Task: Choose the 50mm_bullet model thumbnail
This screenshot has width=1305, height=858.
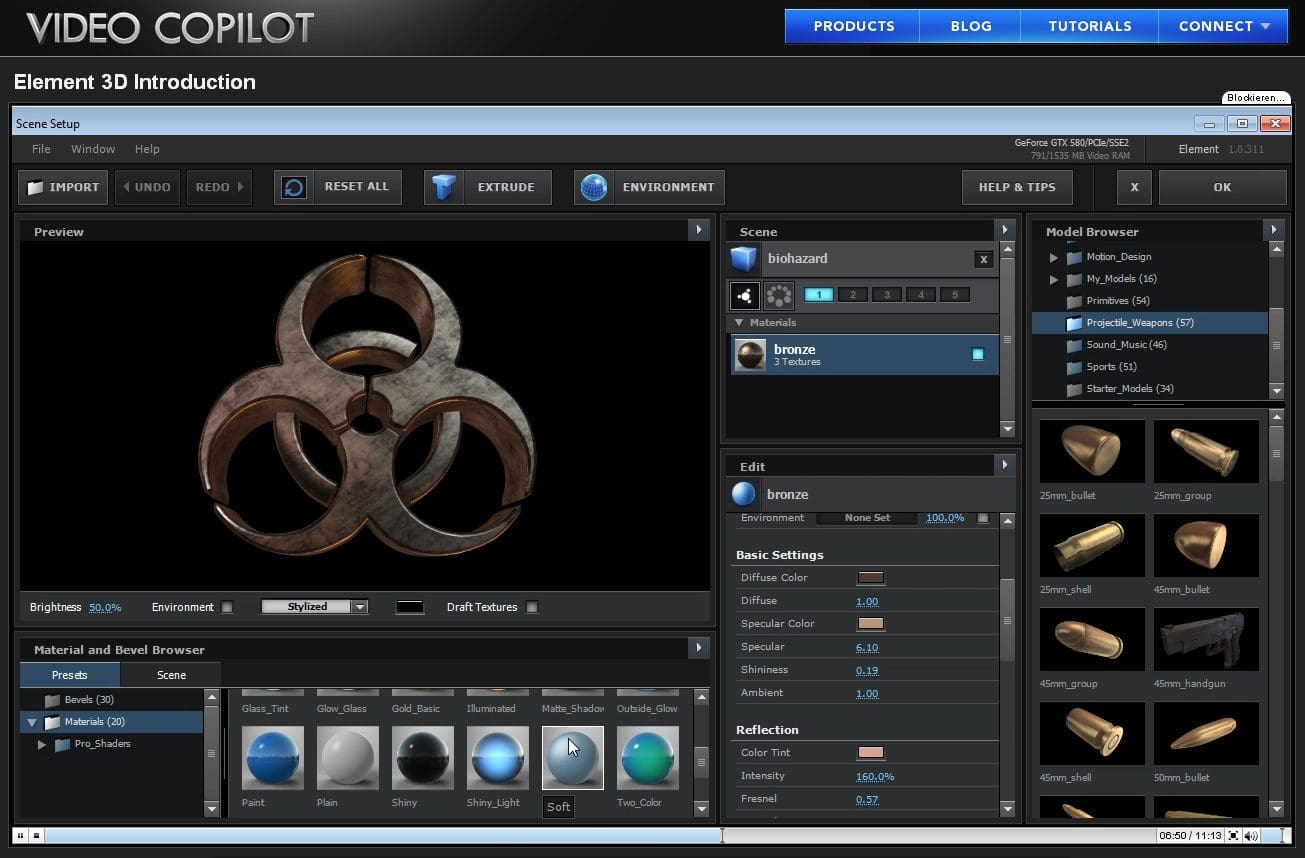Action: (x=1206, y=734)
